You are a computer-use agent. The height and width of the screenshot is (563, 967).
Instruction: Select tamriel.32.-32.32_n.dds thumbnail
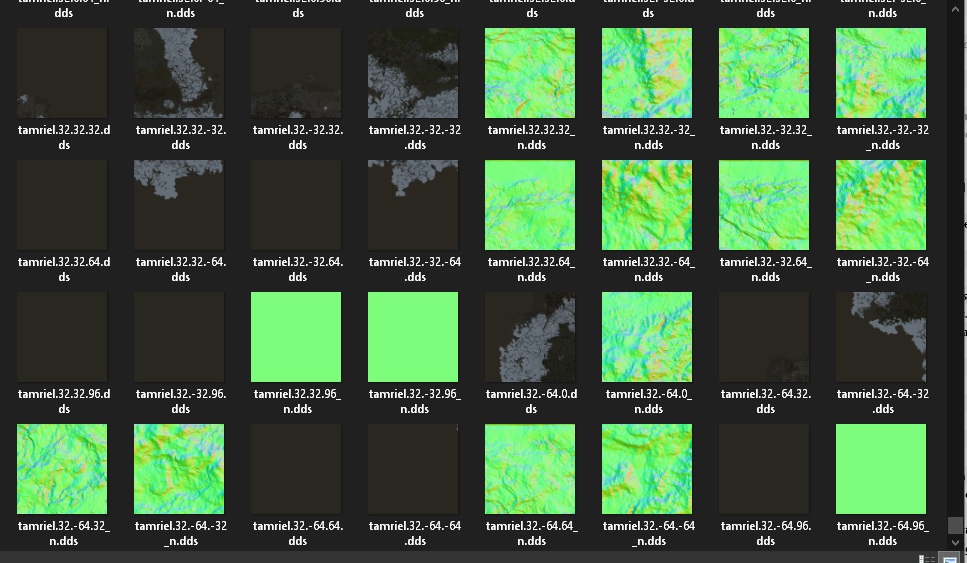764,73
